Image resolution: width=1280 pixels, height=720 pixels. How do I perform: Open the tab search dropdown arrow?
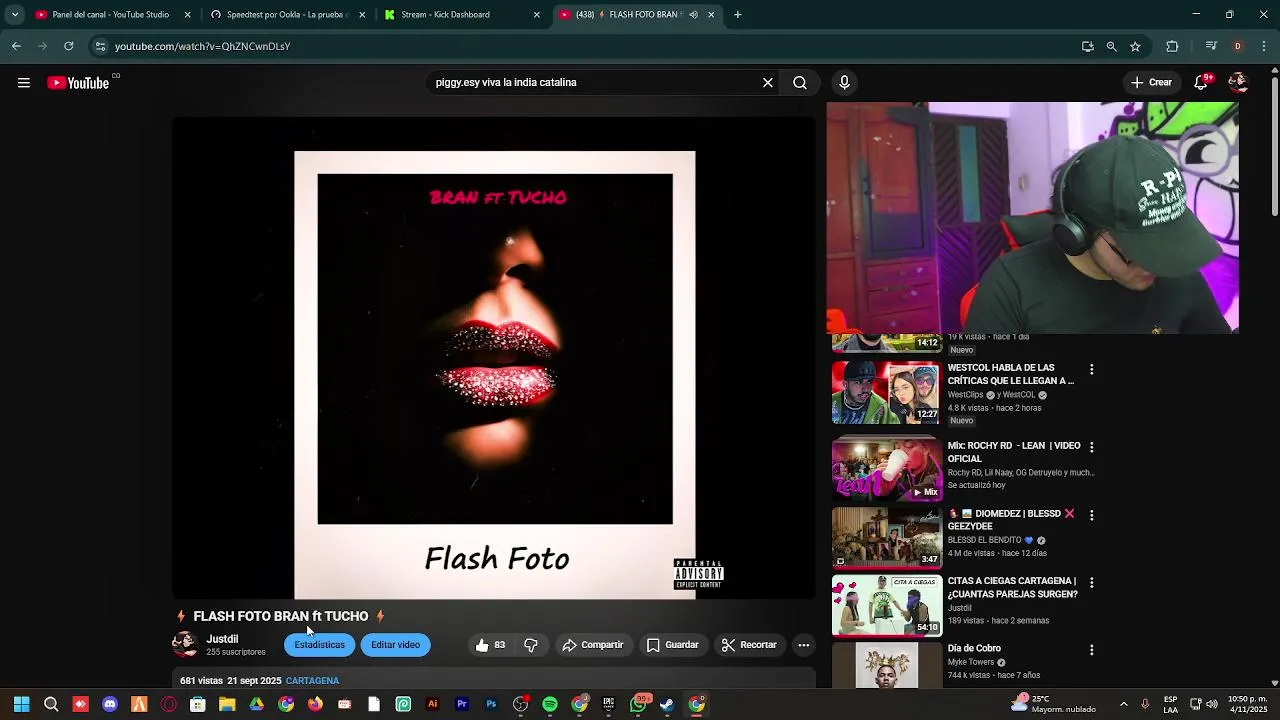click(x=14, y=15)
